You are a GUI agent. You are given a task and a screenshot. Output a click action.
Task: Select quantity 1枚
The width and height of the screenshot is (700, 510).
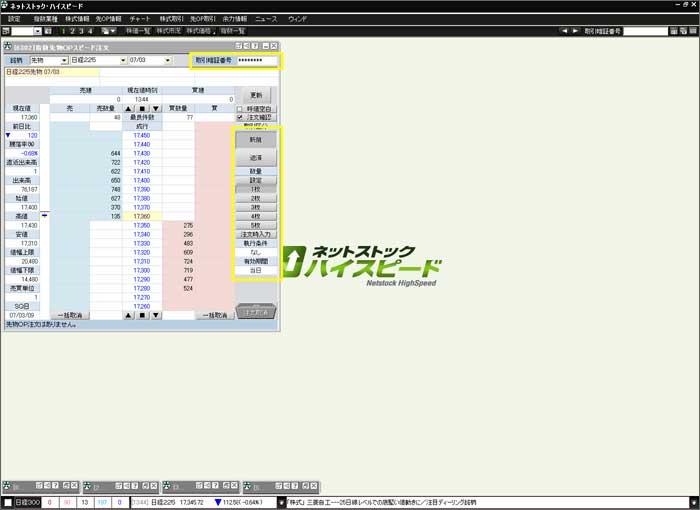(x=256, y=189)
